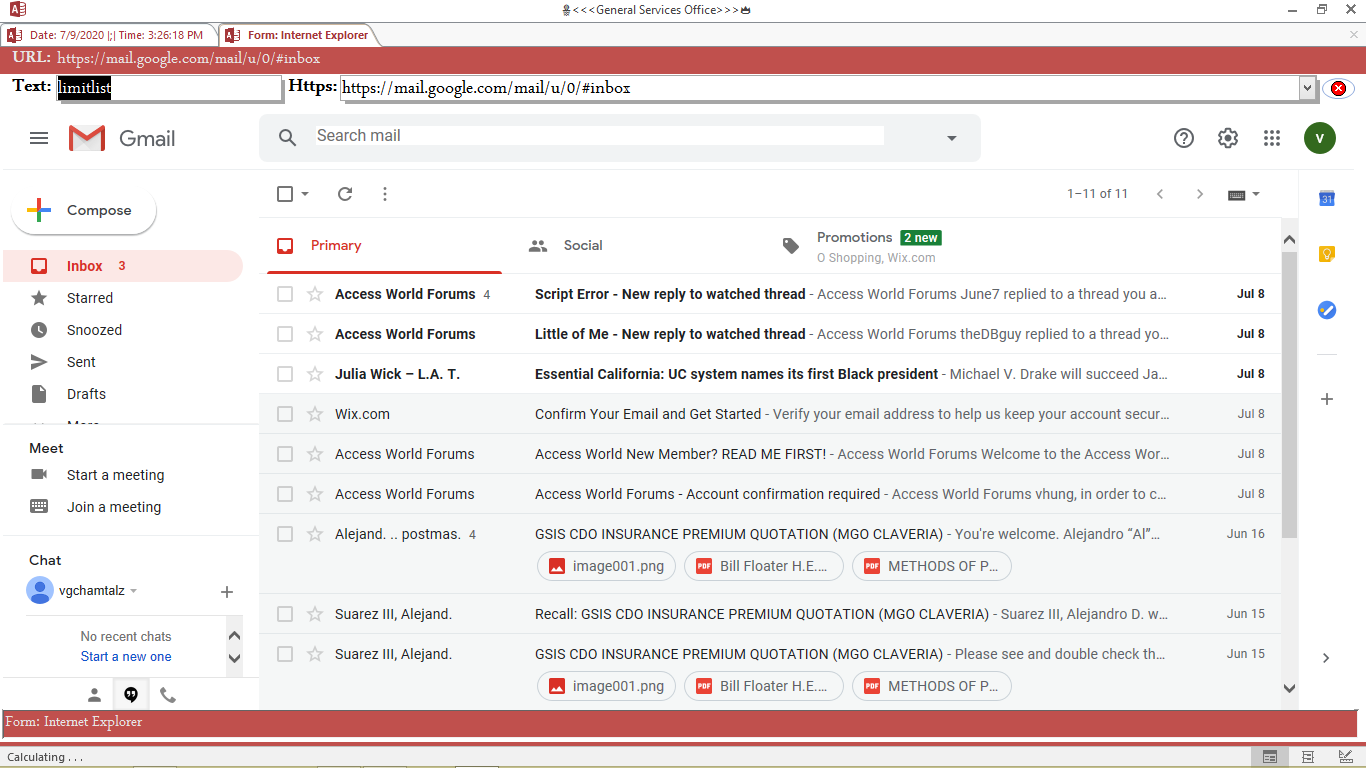The height and width of the screenshot is (768, 1366).
Task: Check the Alejand. .. postmas. email checkbox
Action: pyautogui.click(x=285, y=534)
